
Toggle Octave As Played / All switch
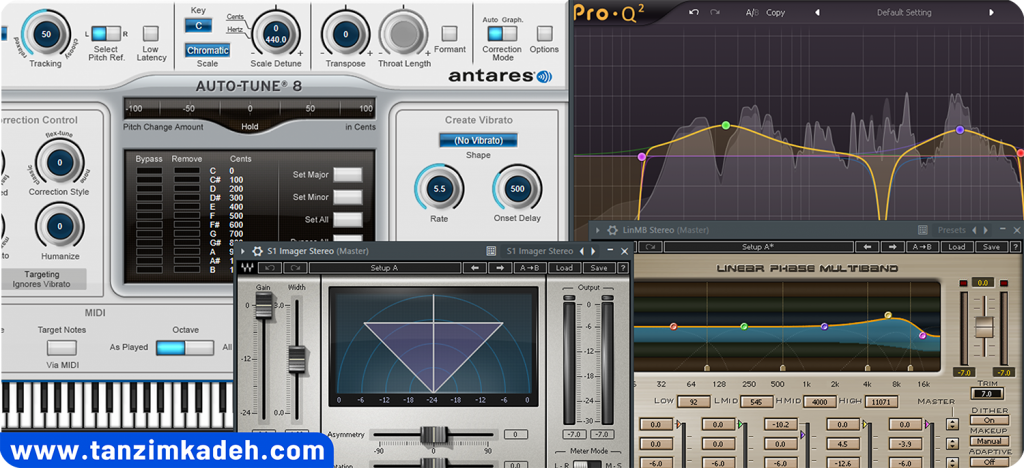(x=185, y=347)
